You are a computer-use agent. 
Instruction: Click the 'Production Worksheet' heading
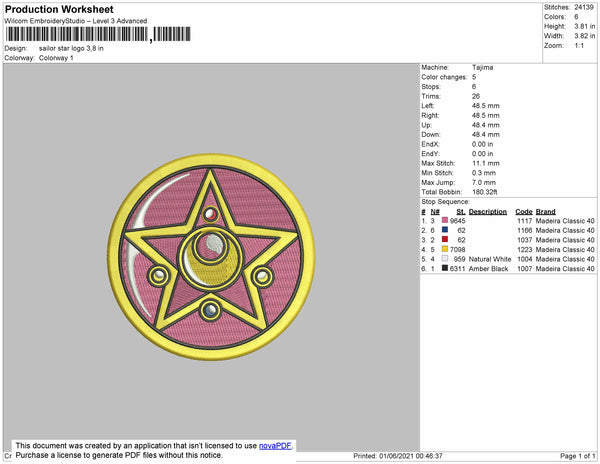pos(59,9)
